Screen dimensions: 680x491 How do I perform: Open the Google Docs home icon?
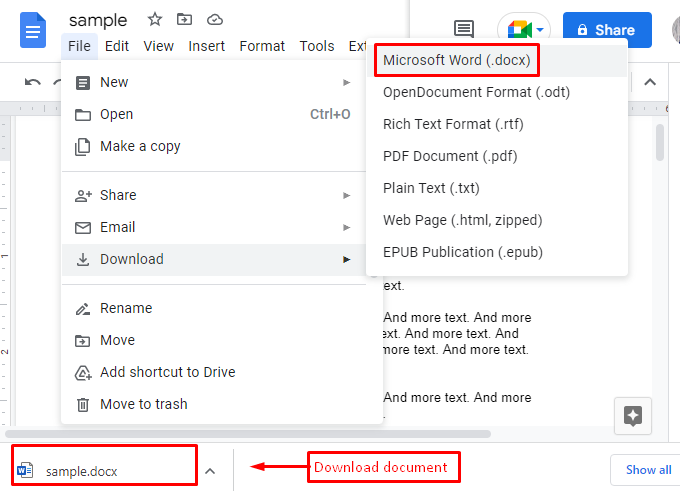pyautogui.click(x=33, y=30)
